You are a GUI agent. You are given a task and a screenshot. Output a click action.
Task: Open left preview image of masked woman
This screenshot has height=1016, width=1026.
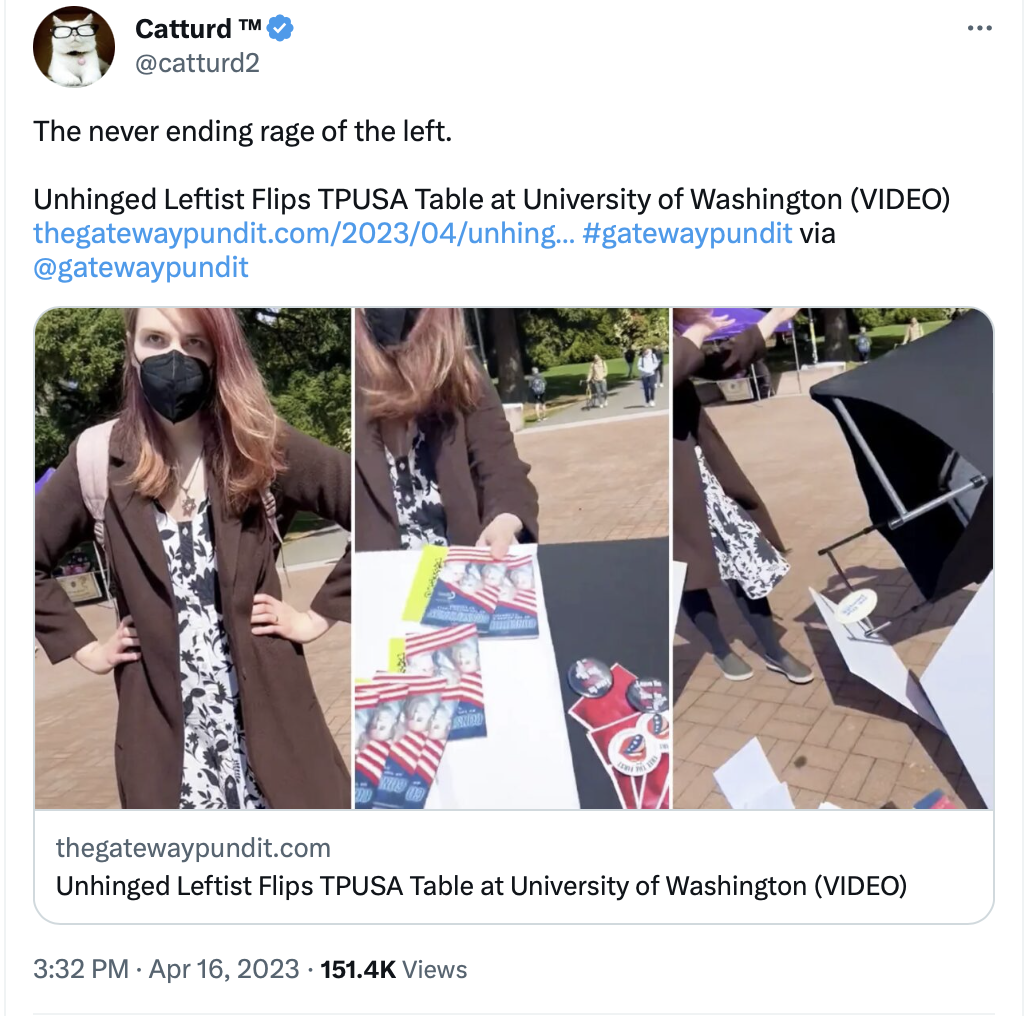(x=193, y=559)
